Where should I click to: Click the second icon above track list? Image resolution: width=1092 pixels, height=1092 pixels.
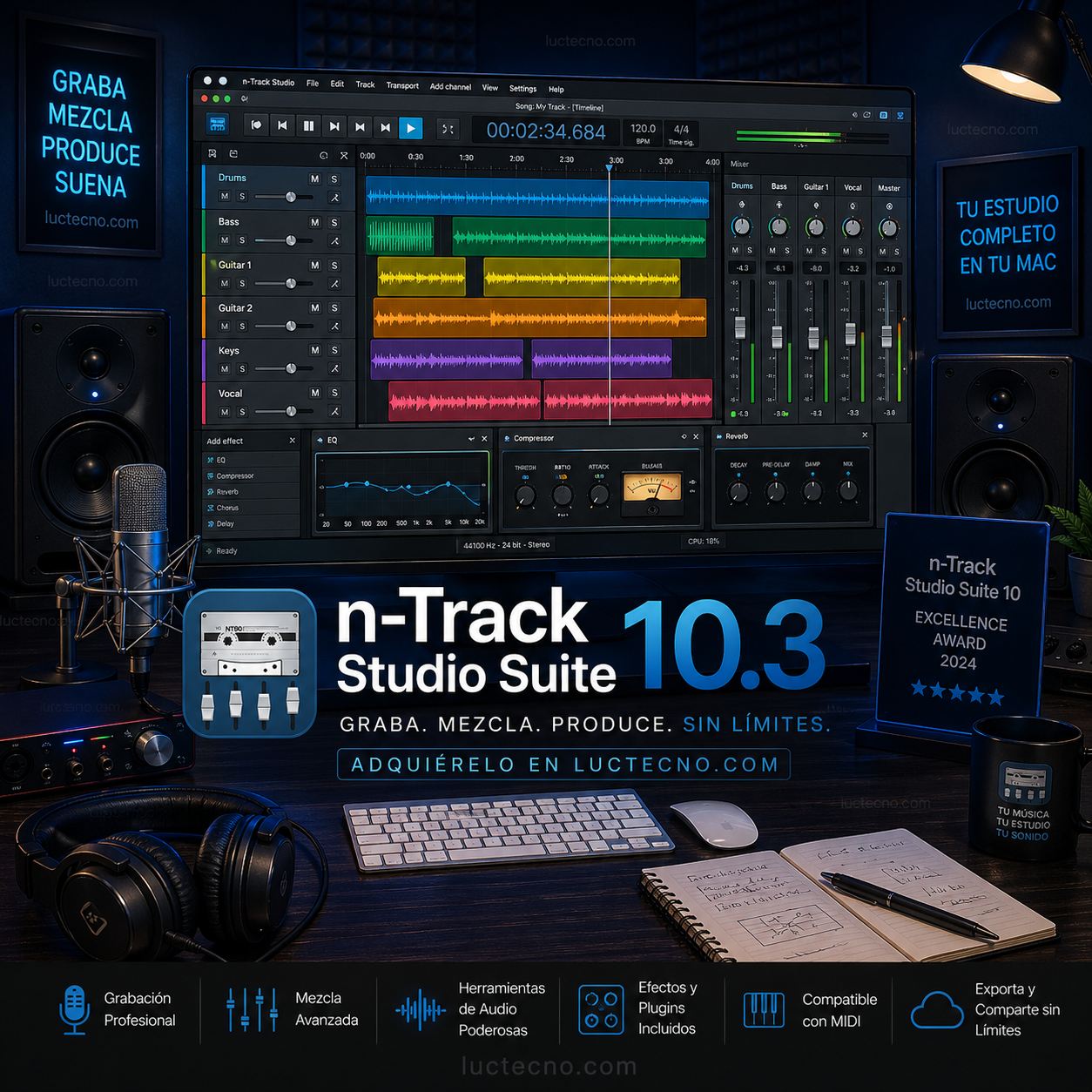point(233,153)
